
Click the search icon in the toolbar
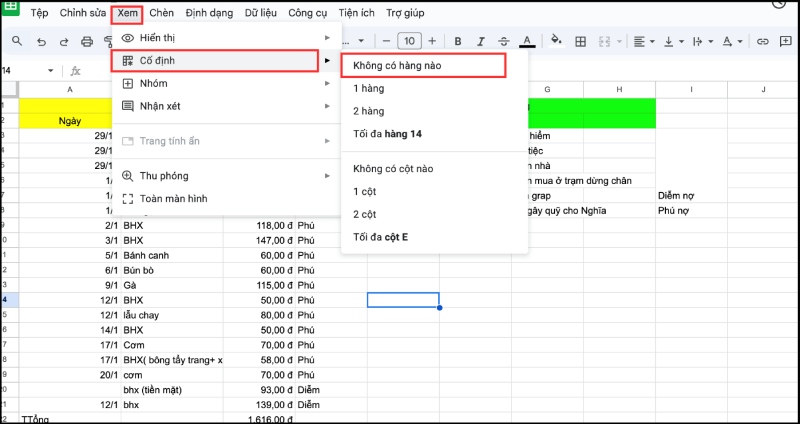click(17, 41)
